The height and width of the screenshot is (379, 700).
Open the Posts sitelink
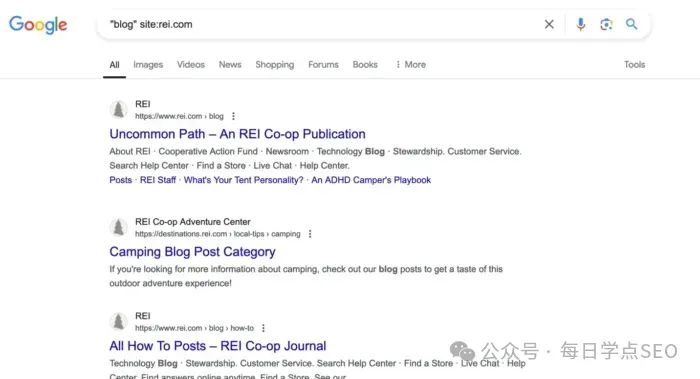point(121,180)
